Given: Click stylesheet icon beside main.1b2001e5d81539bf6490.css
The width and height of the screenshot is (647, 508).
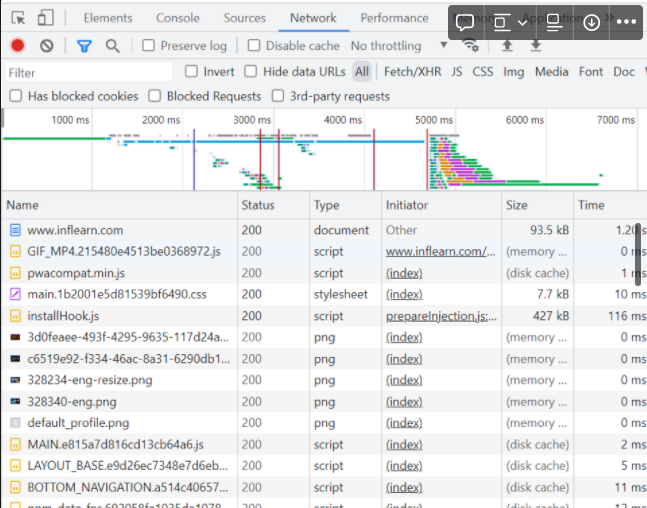Looking at the screenshot, I should 15,294.
